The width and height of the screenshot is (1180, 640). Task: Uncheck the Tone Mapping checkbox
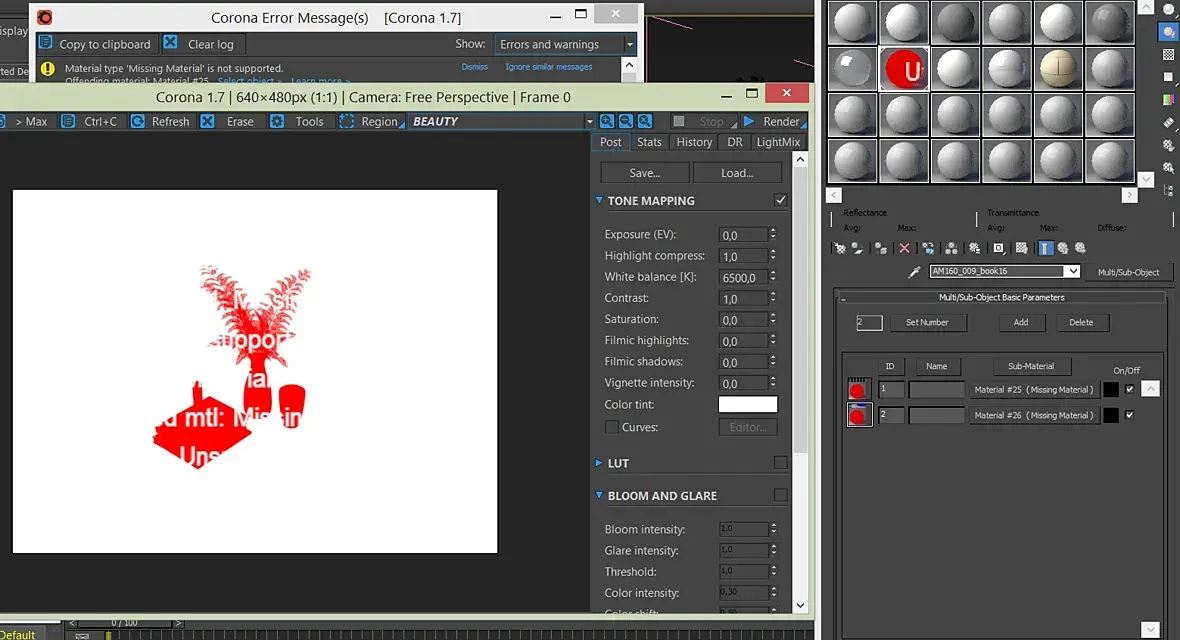(780, 200)
